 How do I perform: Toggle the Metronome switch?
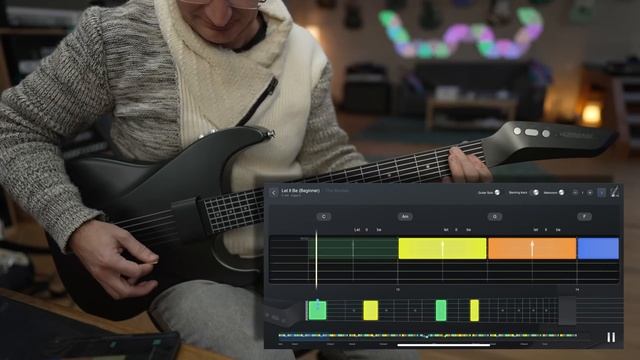point(561,193)
